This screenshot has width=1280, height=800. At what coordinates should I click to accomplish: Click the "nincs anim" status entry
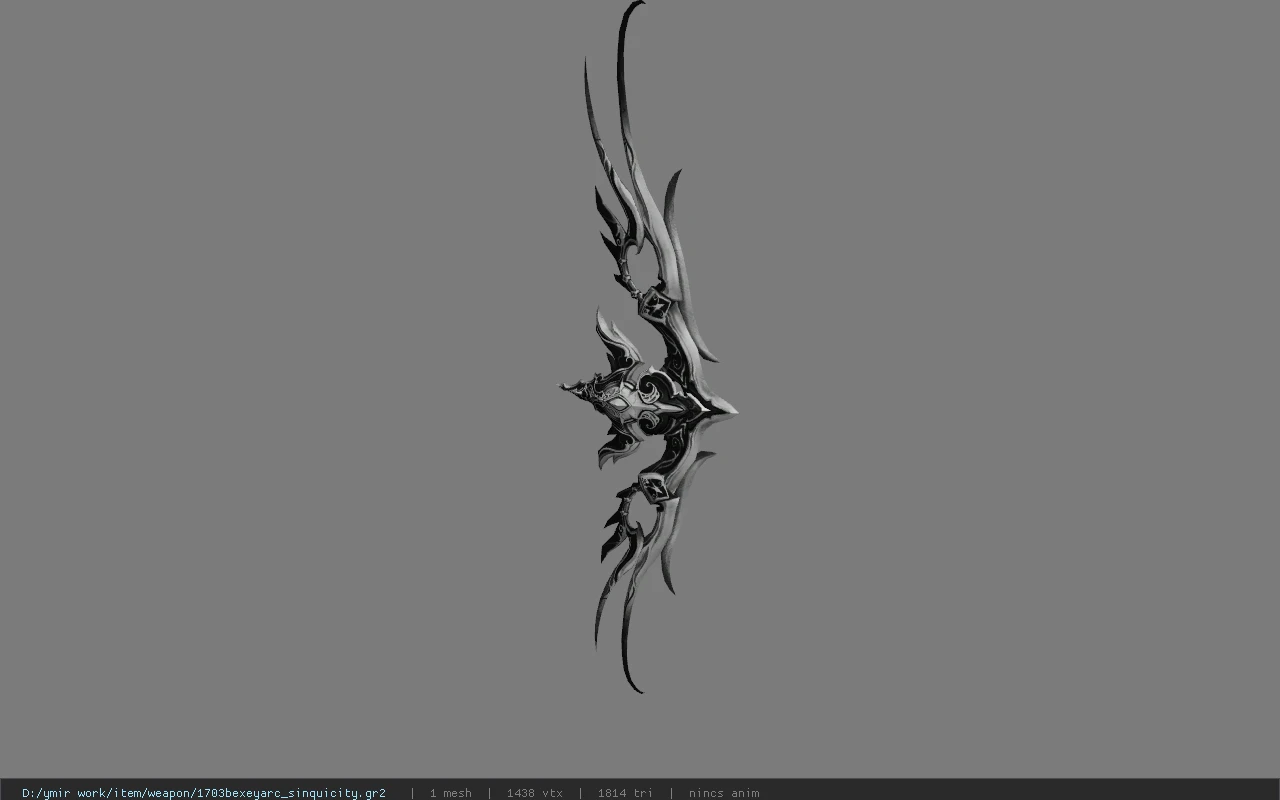724,793
